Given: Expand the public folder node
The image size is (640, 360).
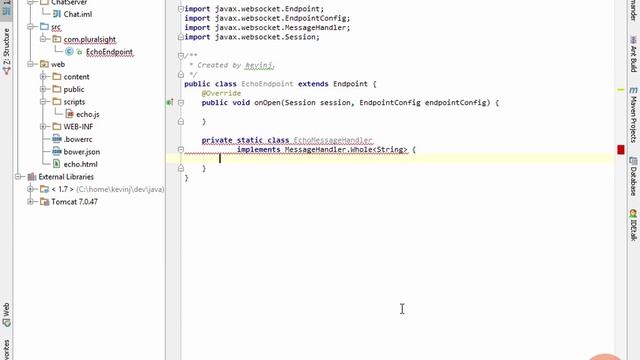Looking at the screenshot, I should [x=43, y=89].
